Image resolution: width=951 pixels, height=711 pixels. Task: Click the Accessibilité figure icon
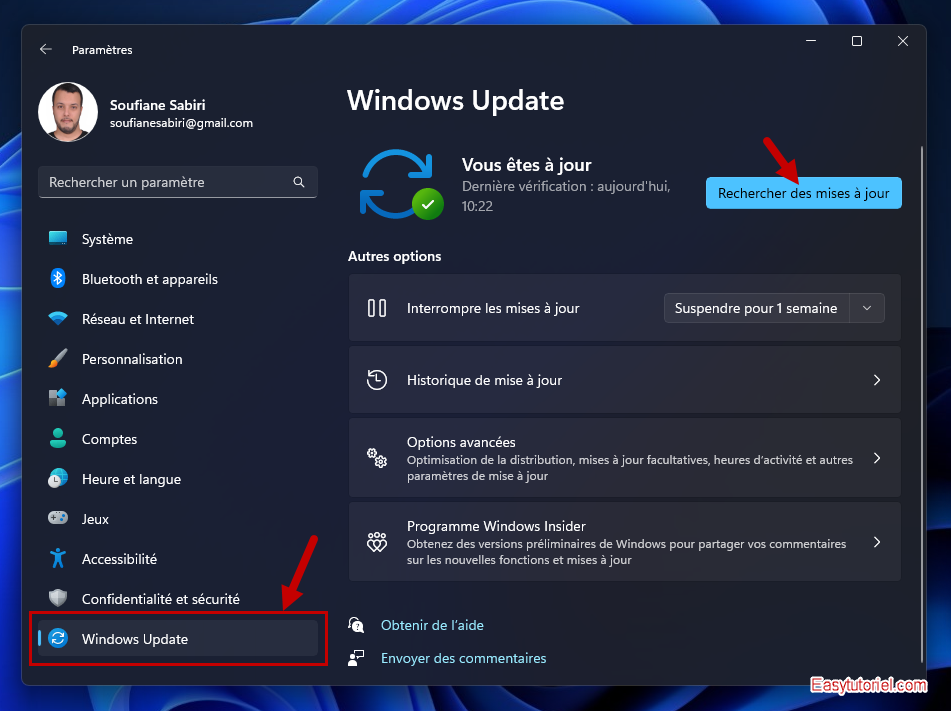coord(58,558)
